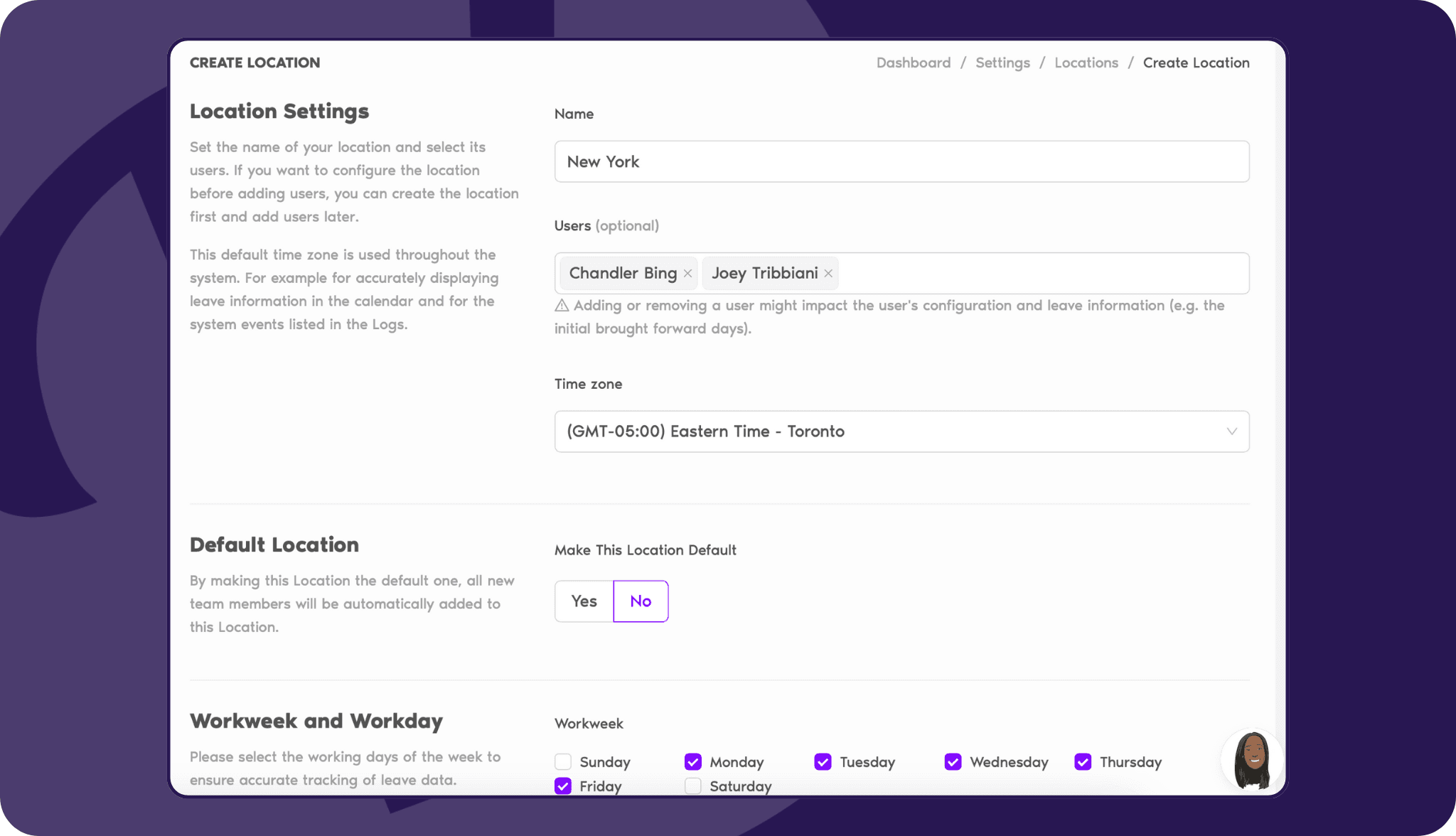Uncheck the Wednesday workweek checkbox
This screenshot has width=1456, height=836.
953,762
